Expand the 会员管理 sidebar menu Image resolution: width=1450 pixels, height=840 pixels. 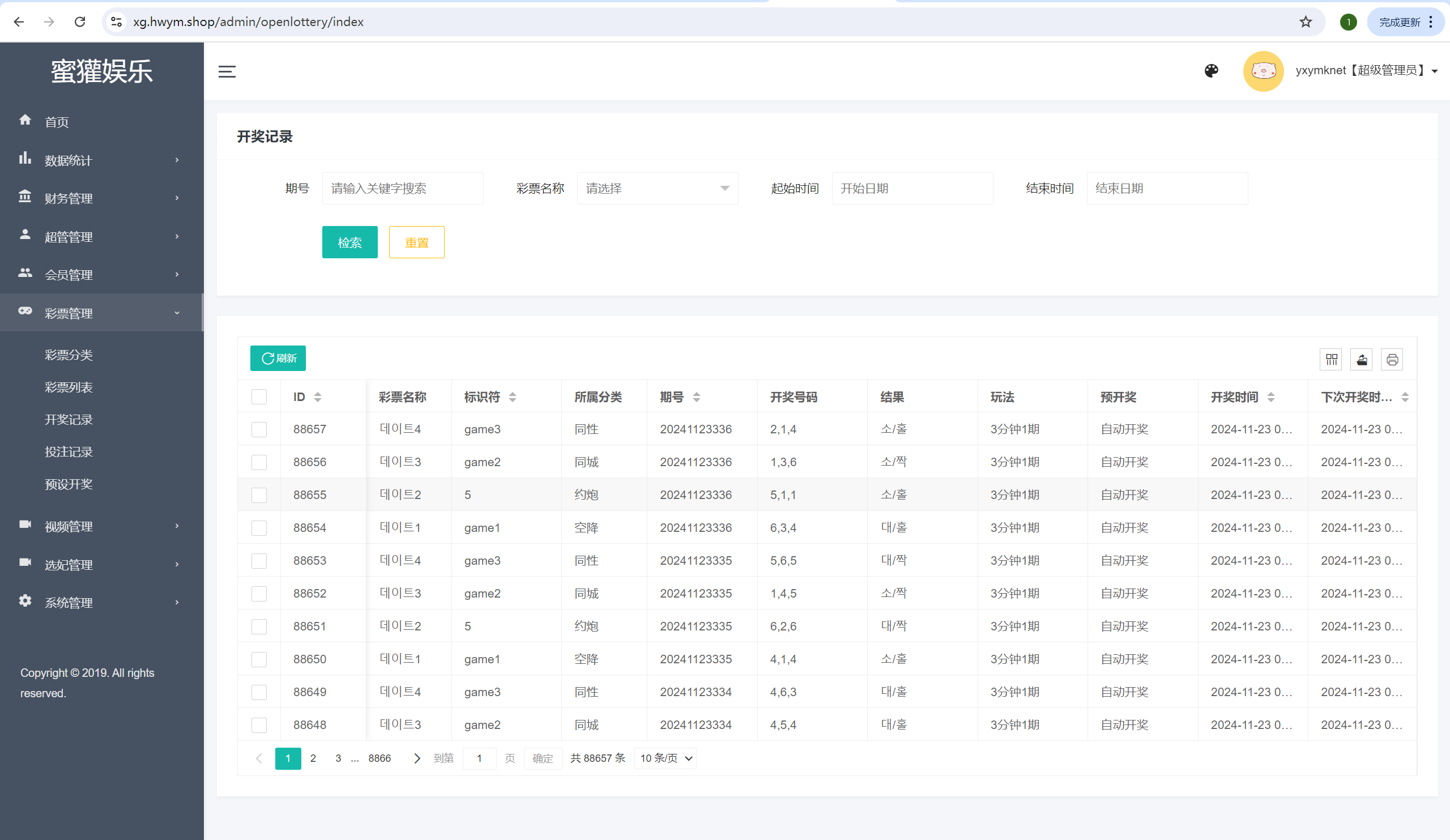(102, 275)
